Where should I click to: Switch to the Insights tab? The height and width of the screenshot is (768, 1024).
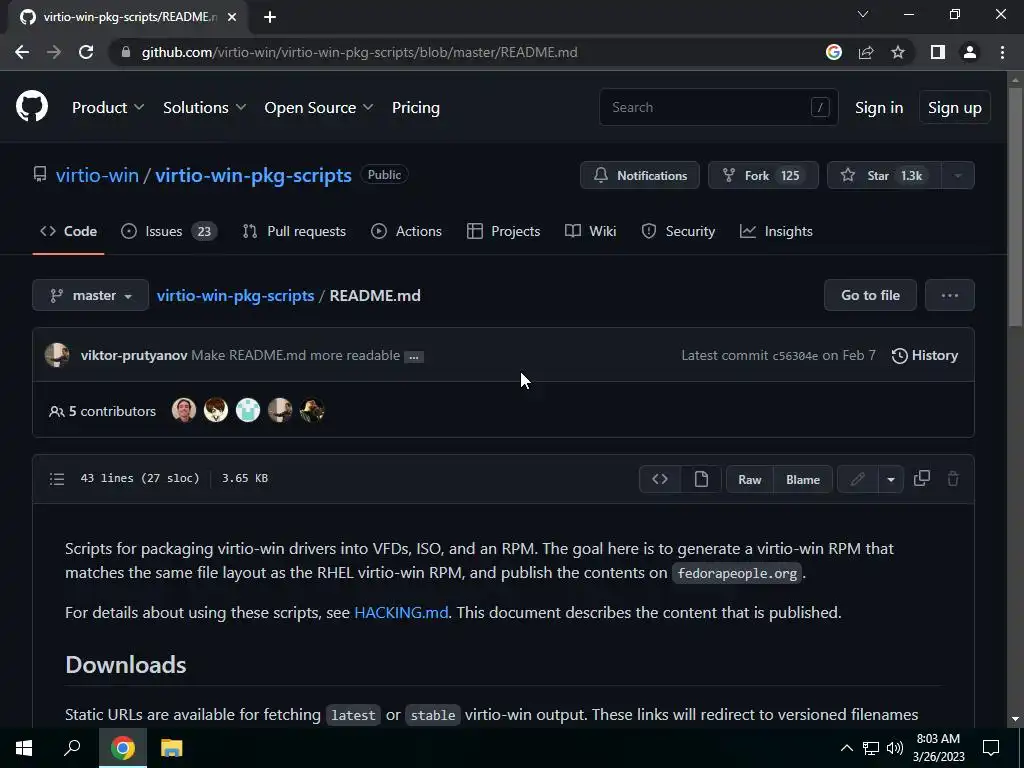pos(776,231)
